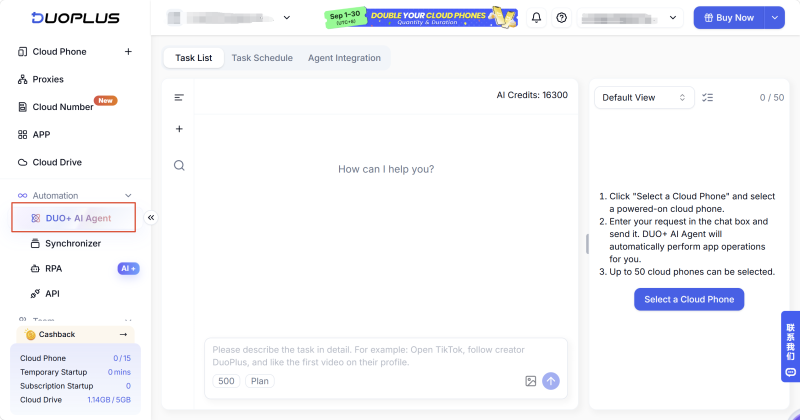Click the New badge on Cloud Number
Screen dimensions: 800x420
106,101
